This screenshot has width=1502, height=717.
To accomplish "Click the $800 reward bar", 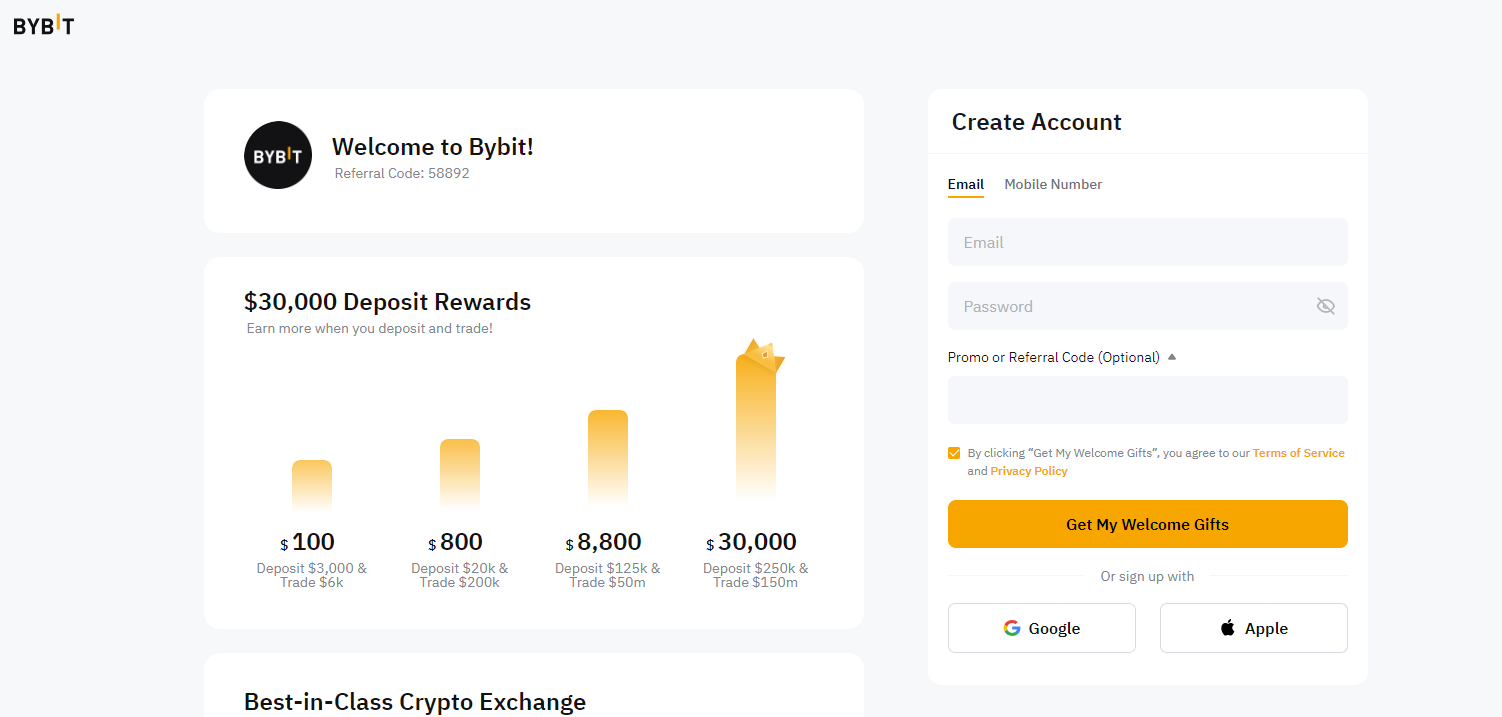I will 460,473.
